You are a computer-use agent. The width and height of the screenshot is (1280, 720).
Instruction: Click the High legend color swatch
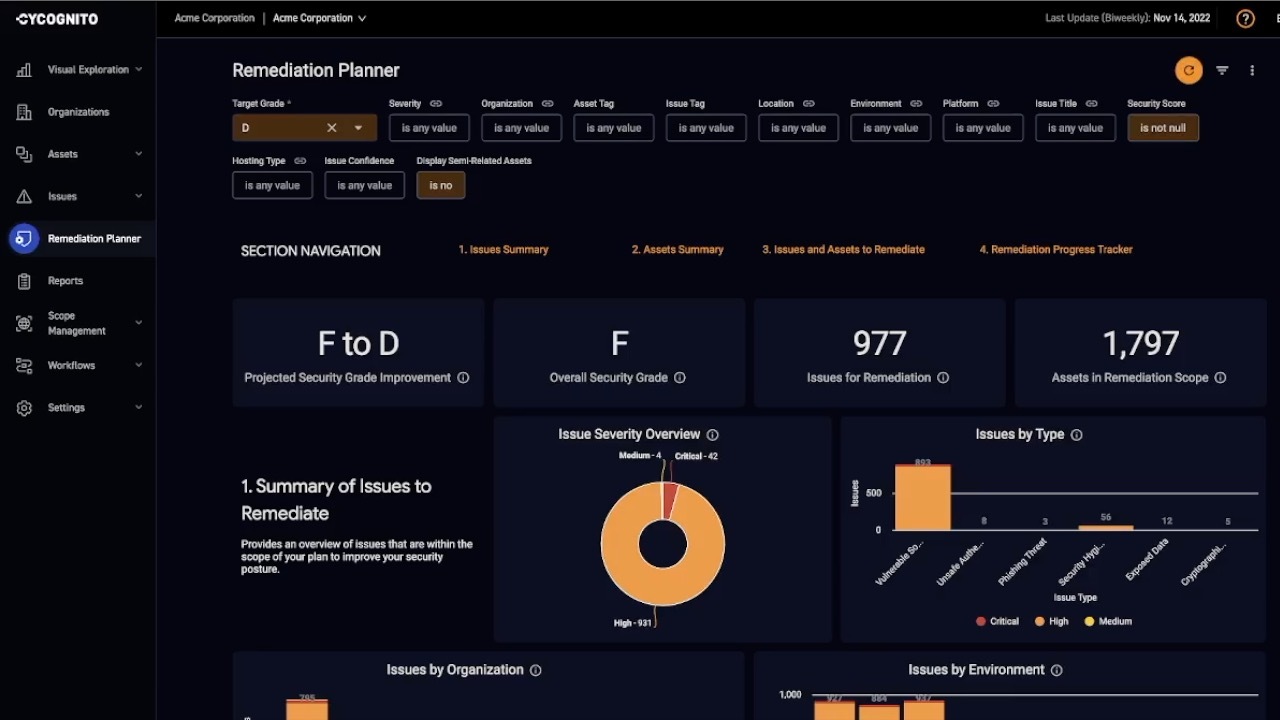click(1040, 621)
